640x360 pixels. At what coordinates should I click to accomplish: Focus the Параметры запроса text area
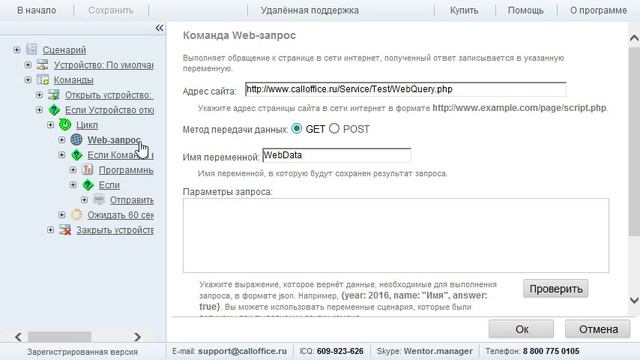pos(396,236)
